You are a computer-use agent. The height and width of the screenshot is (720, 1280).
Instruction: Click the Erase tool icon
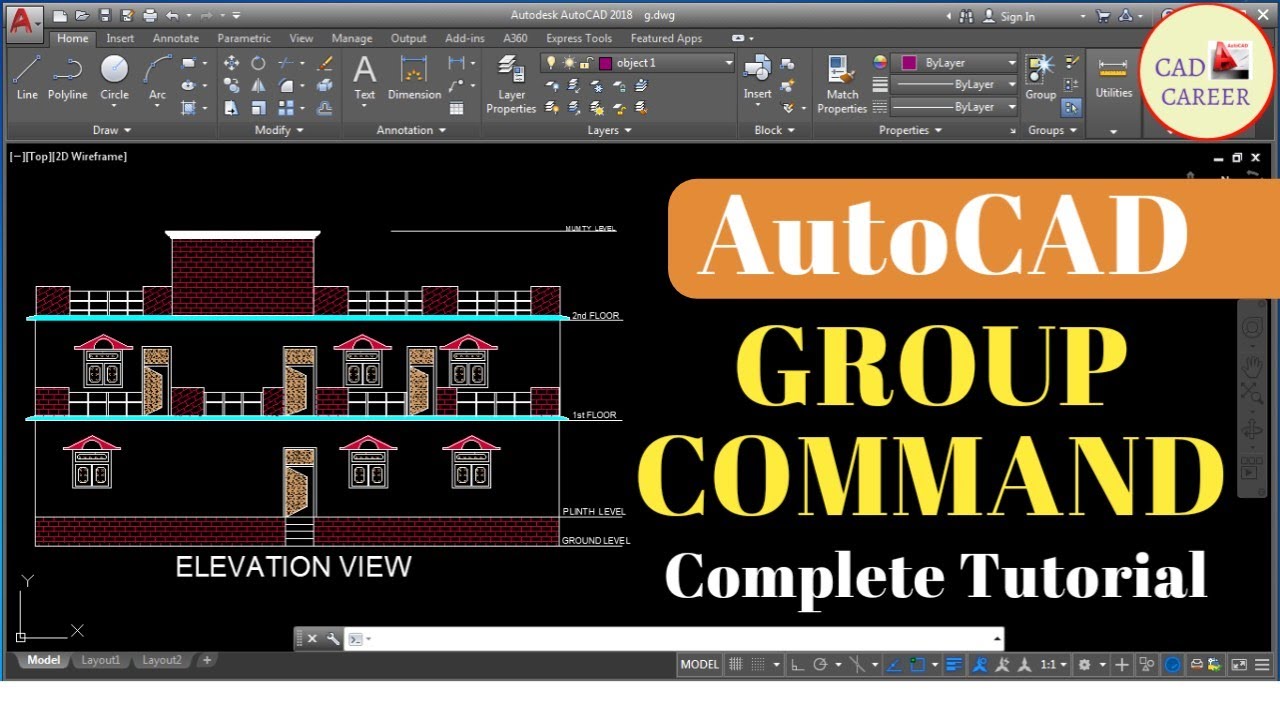[324, 63]
